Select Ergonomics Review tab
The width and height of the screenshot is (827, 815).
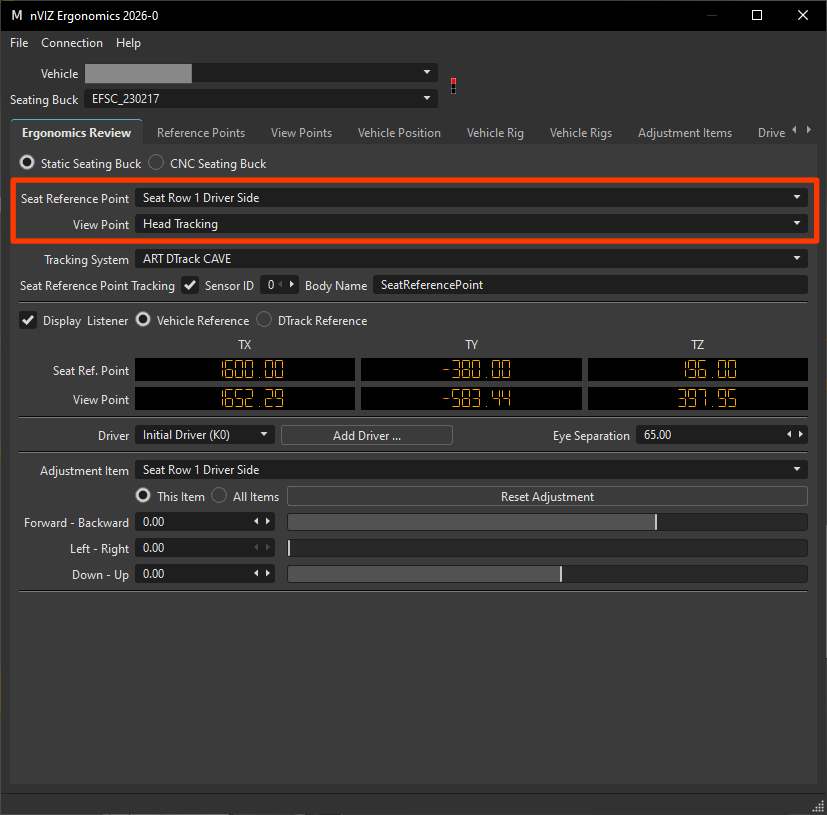[x=76, y=132]
